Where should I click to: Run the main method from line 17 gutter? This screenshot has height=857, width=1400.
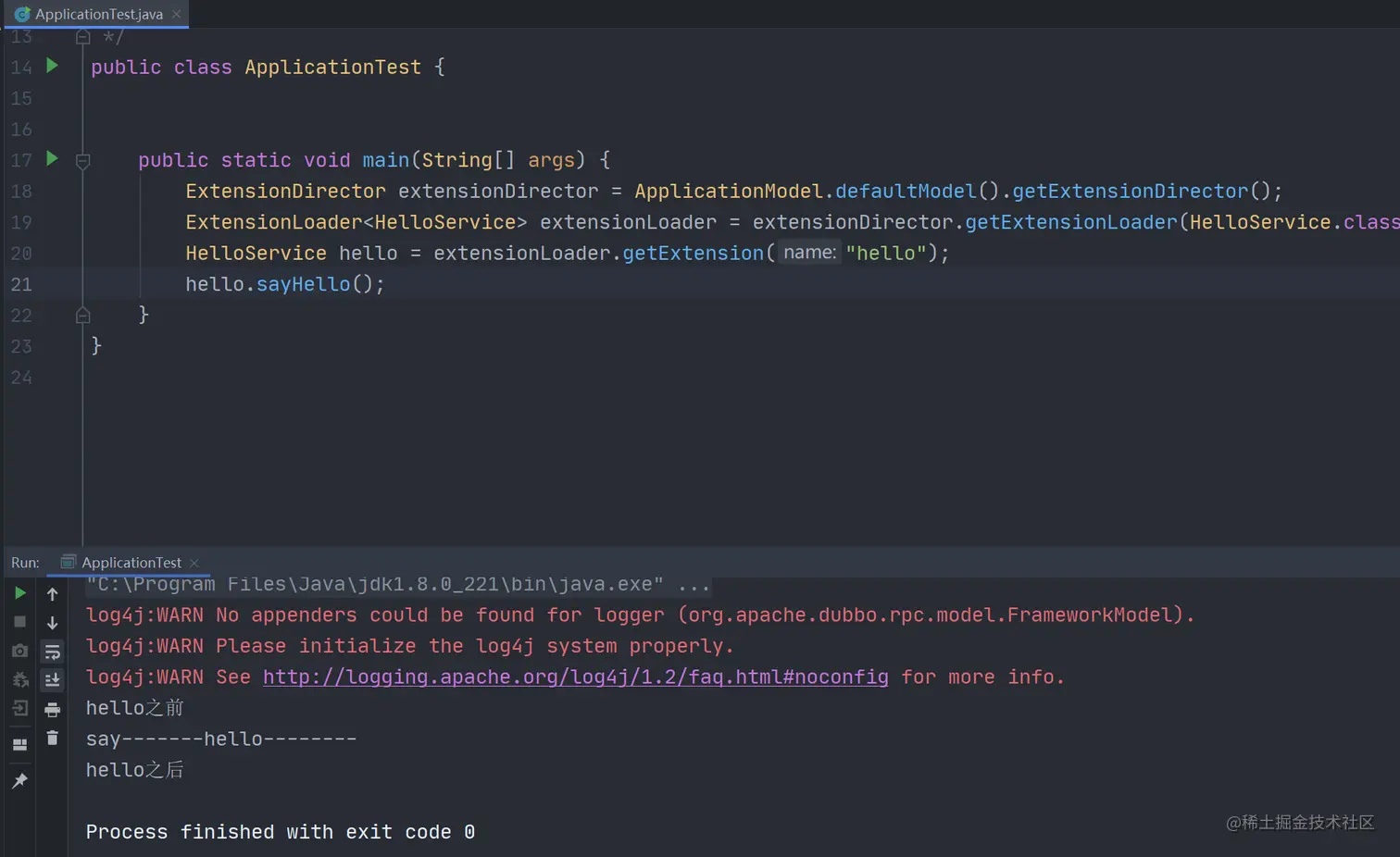coord(52,159)
